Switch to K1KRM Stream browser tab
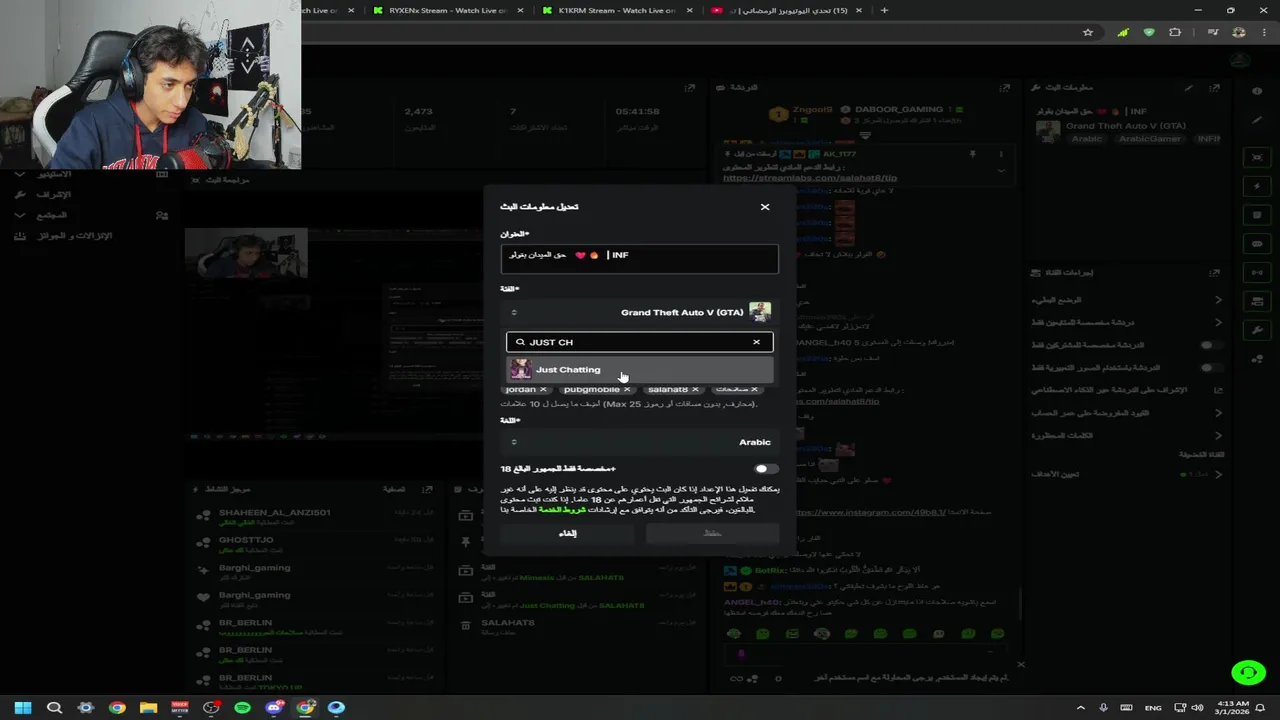The height and width of the screenshot is (720, 1280). [x=617, y=10]
